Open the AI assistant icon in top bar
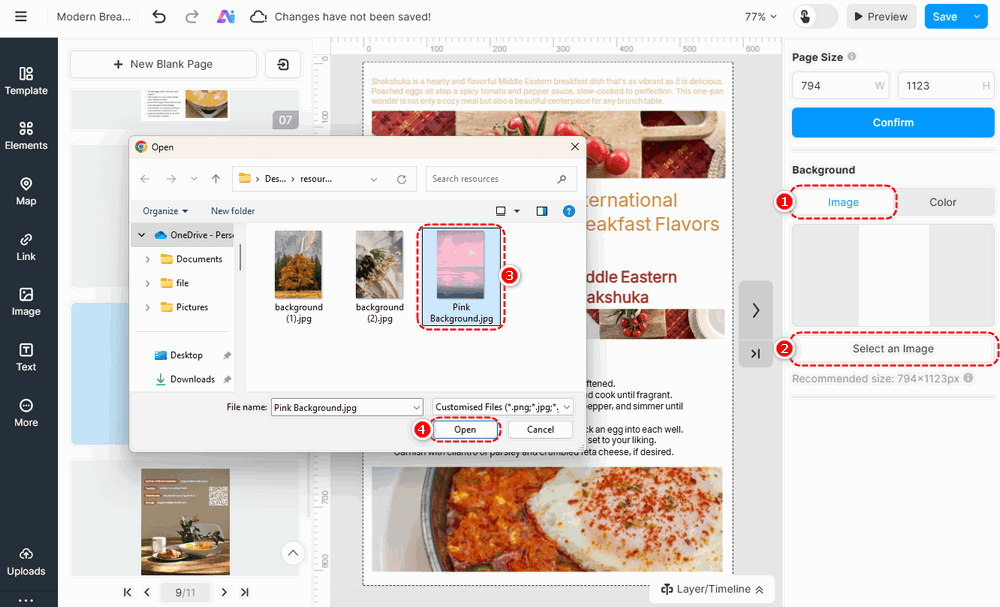The image size is (1000, 607). click(226, 17)
